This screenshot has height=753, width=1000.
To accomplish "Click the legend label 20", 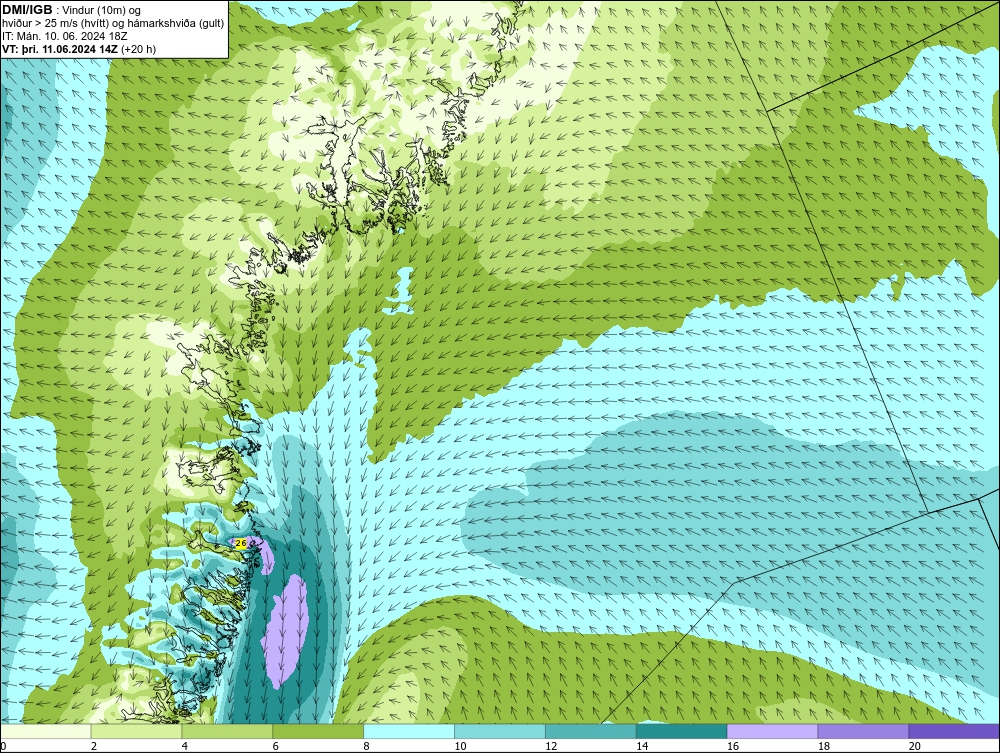I will (915, 746).
